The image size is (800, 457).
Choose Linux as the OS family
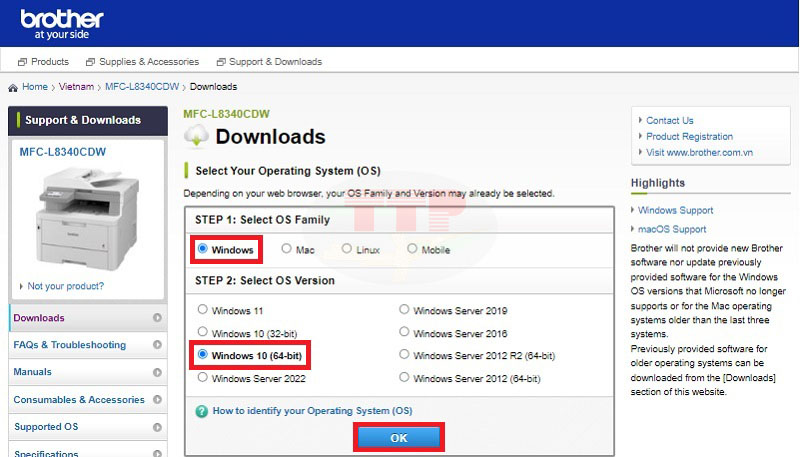pyautogui.click(x=346, y=248)
